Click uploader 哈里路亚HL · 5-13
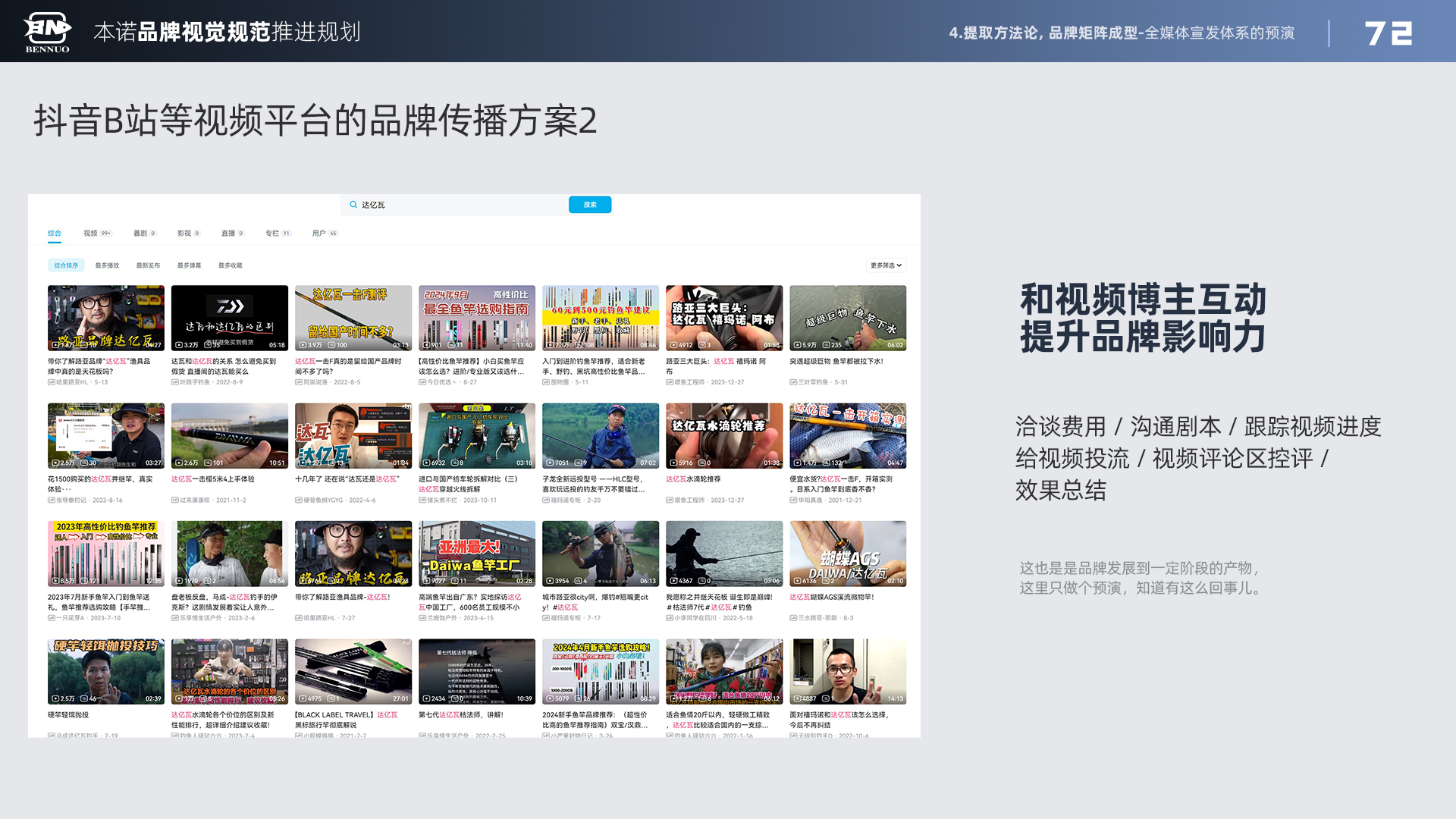The image size is (1456, 819). click(x=78, y=382)
